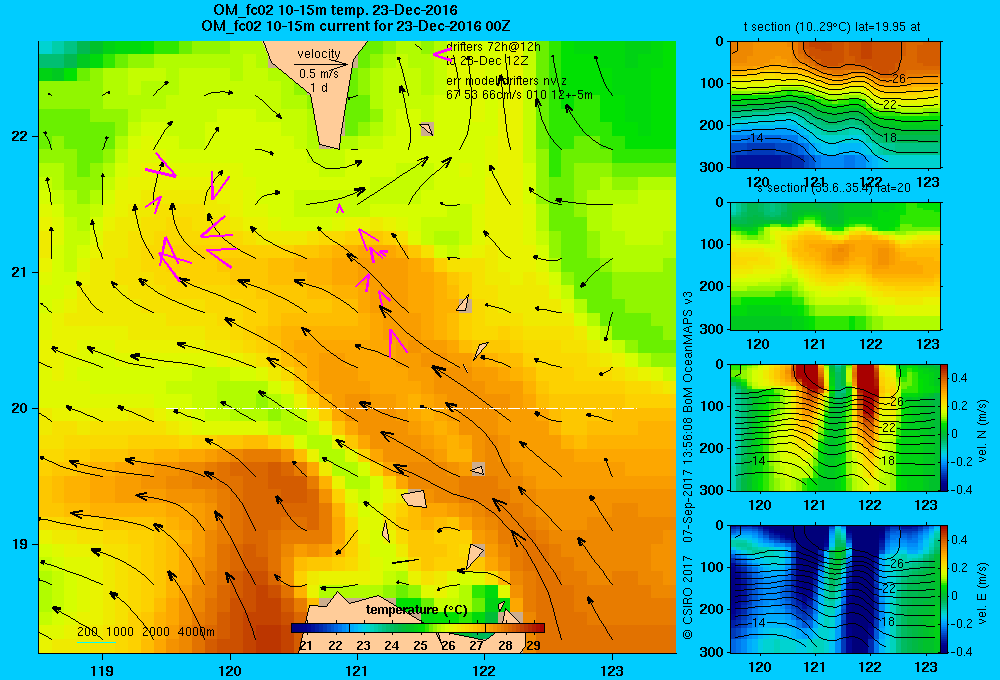Select the 'velocity' legend label
Image resolution: width=1000 pixels, height=680 pixels.
click(x=319, y=54)
